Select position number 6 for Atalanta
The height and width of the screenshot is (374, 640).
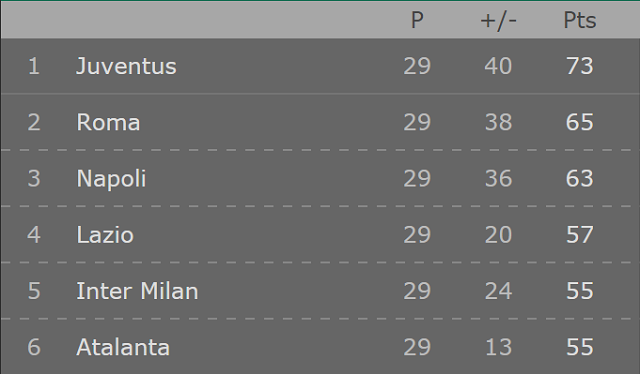coord(34,347)
